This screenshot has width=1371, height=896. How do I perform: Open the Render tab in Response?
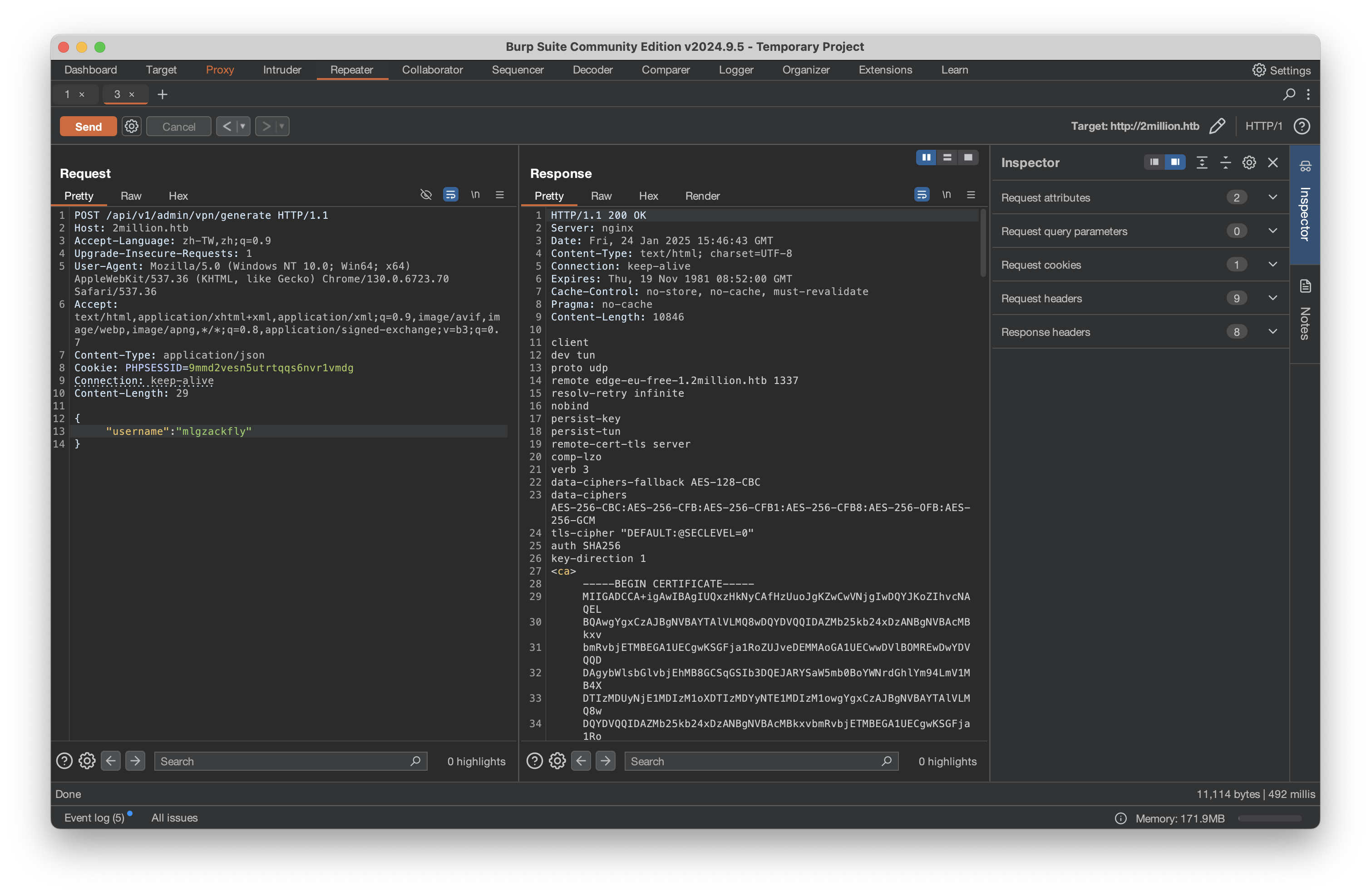coord(702,196)
